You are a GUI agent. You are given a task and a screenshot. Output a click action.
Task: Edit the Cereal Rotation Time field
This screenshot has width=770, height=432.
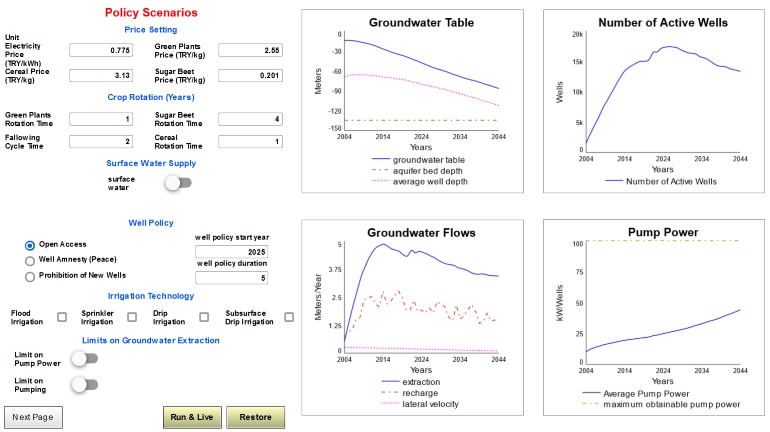[x=250, y=141]
